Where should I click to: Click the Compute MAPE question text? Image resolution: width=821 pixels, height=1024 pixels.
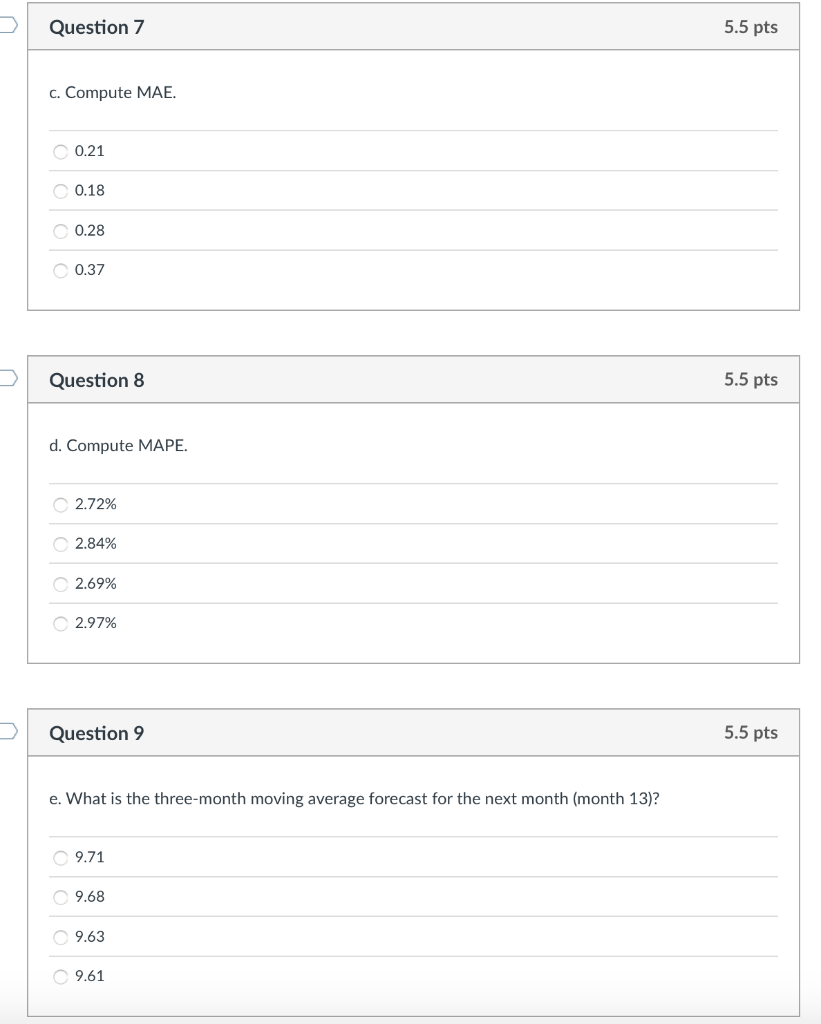pos(120,445)
